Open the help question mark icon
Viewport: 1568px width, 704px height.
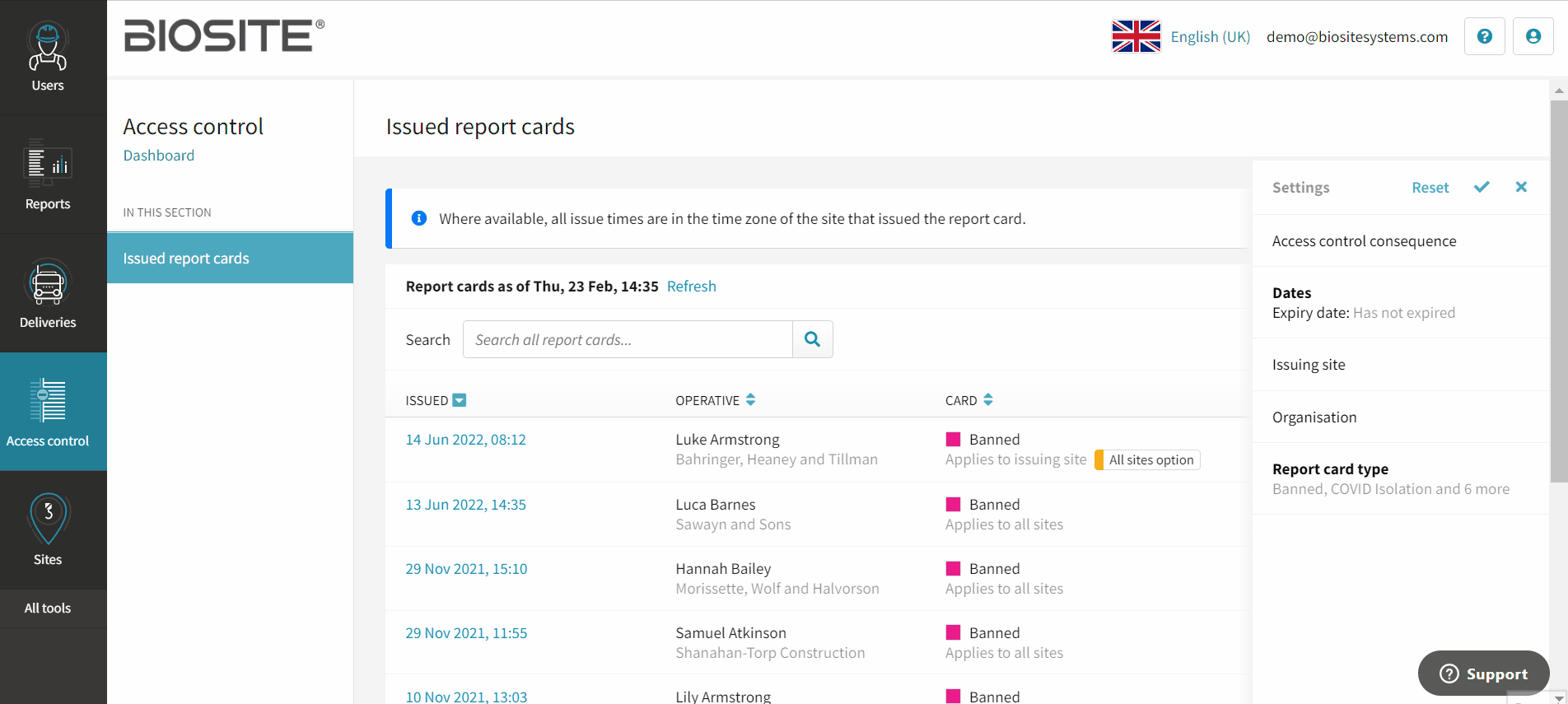pyautogui.click(x=1484, y=36)
